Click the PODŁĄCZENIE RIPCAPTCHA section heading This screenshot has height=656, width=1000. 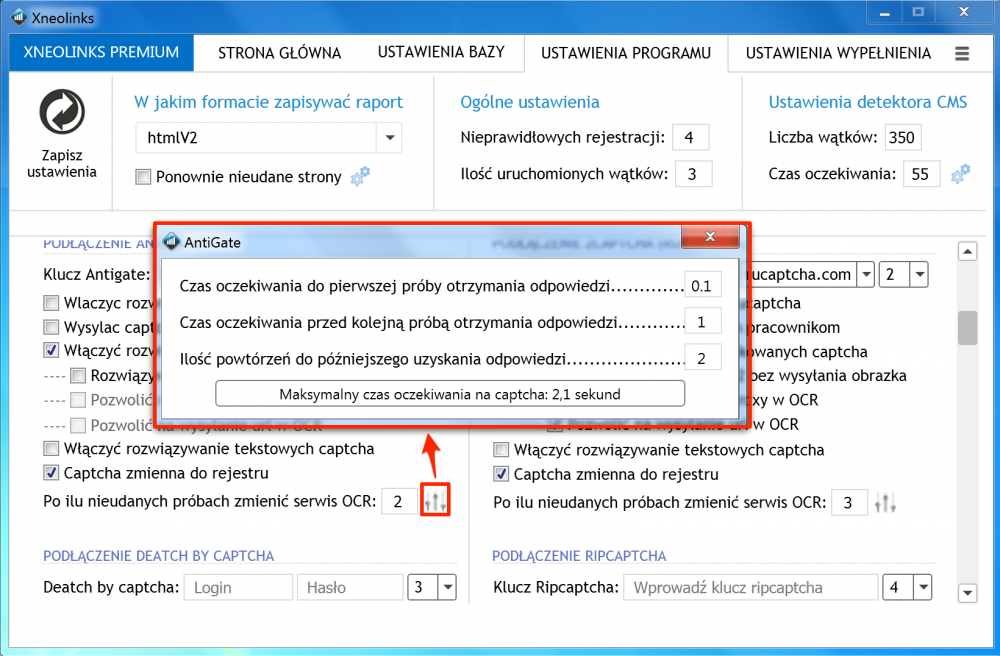(x=579, y=556)
